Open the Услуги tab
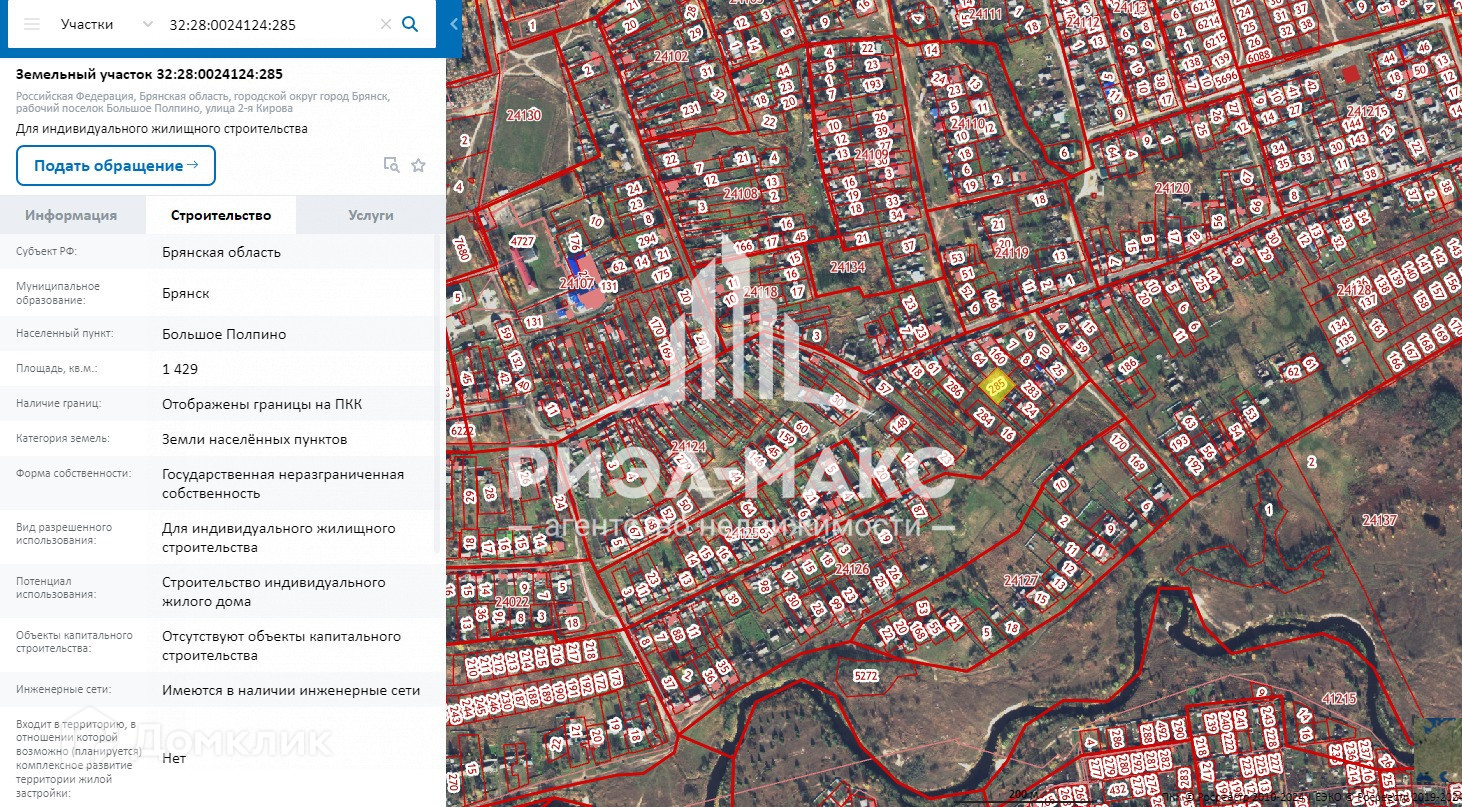 pos(370,215)
